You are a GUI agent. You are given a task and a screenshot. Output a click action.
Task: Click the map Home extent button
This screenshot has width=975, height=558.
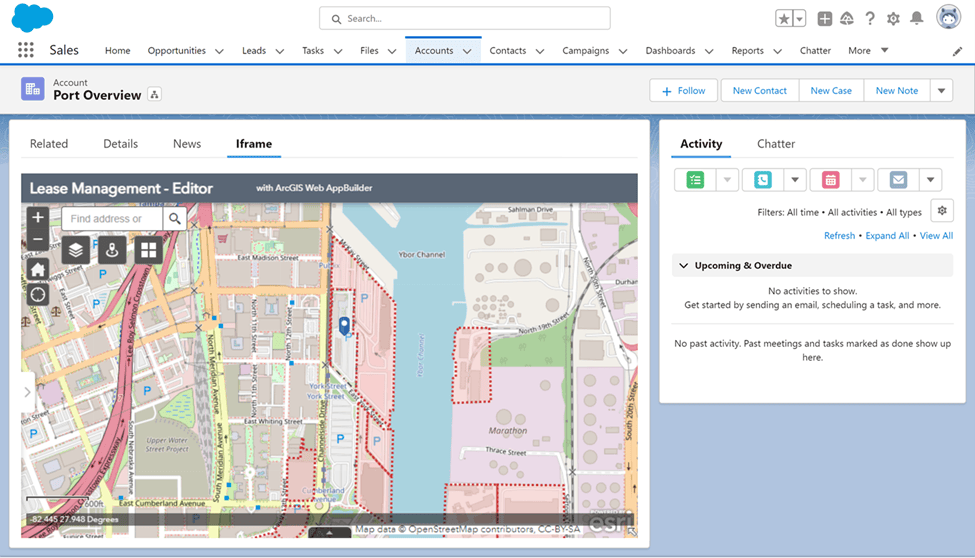38,270
